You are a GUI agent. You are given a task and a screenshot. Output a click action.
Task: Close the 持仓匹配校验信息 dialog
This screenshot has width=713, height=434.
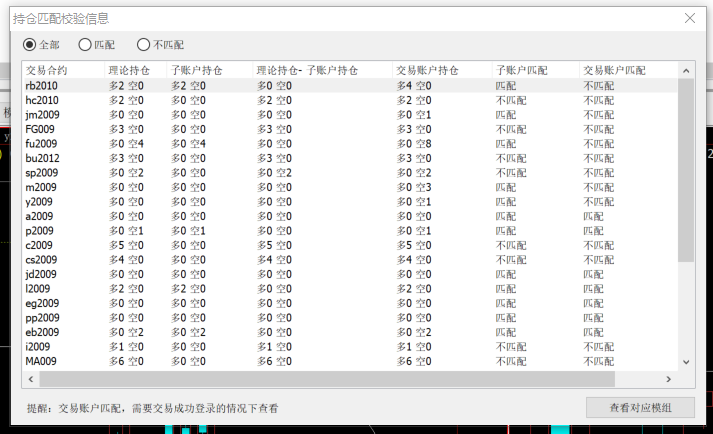tap(689, 18)
